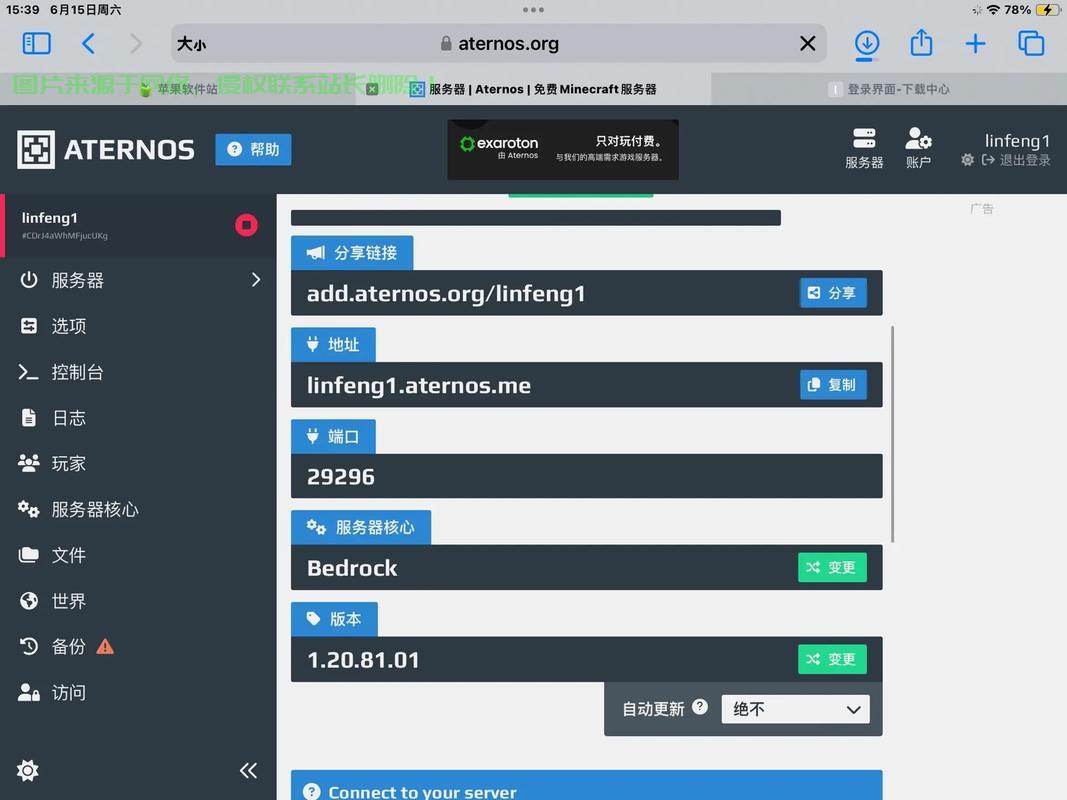Open the Safari share sheet icon

[x=921, y=43]
